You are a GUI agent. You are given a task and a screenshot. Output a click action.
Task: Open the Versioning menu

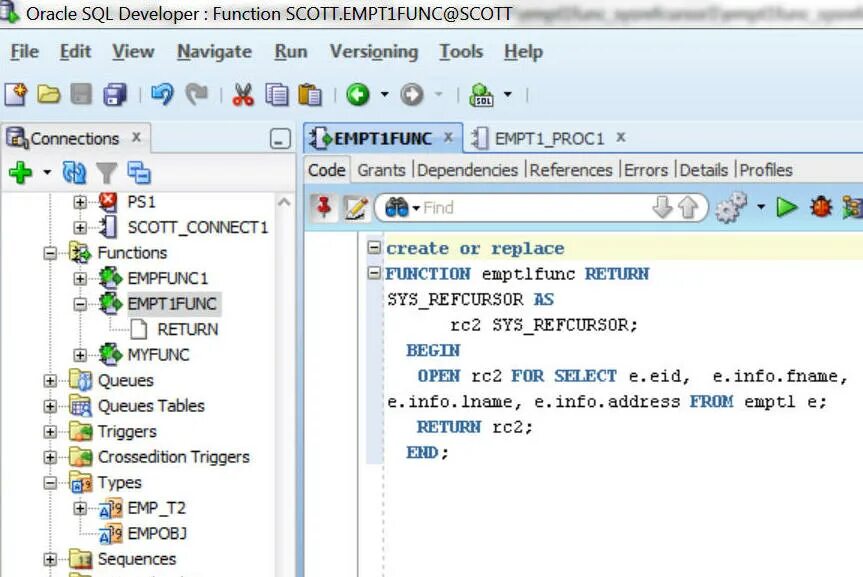[x=374, y=52]
